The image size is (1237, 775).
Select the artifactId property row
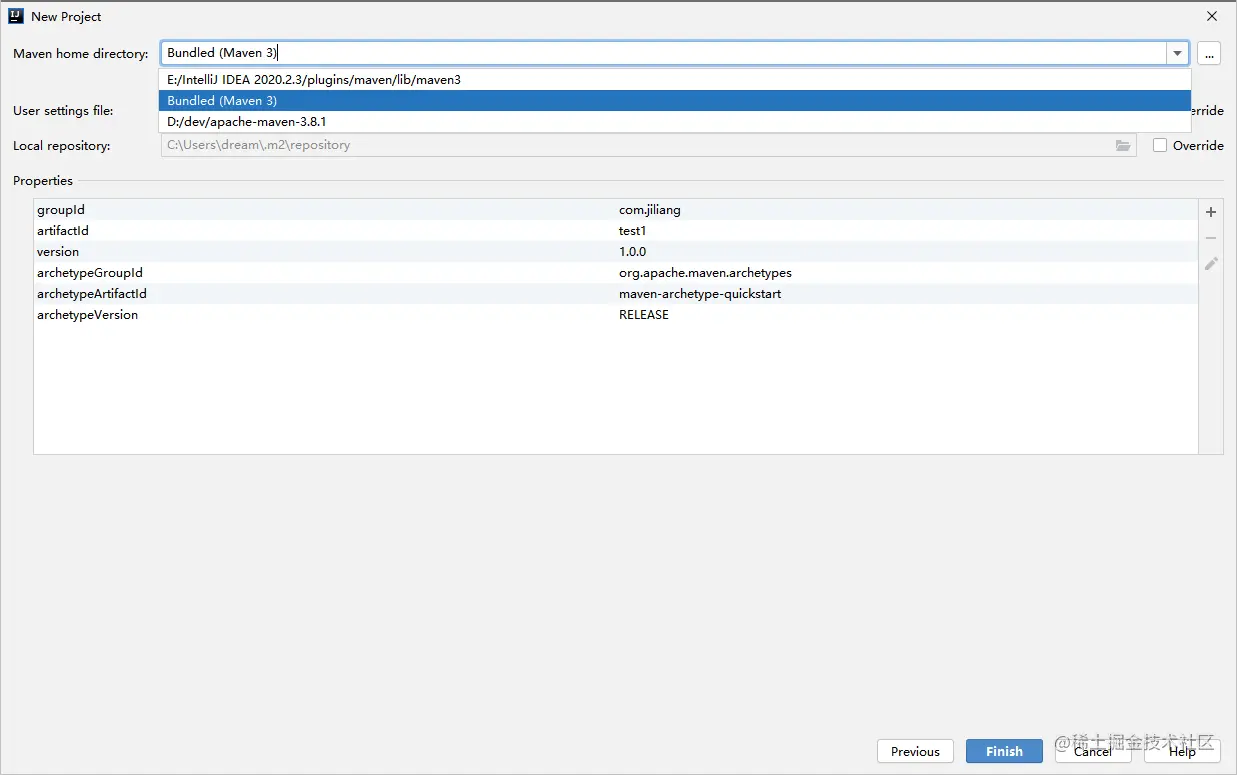[616, 231]
